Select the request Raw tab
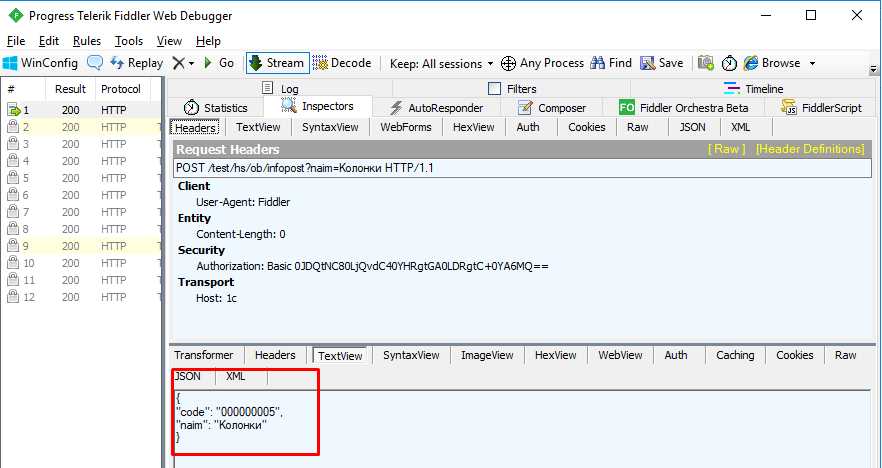 (637, 127)
